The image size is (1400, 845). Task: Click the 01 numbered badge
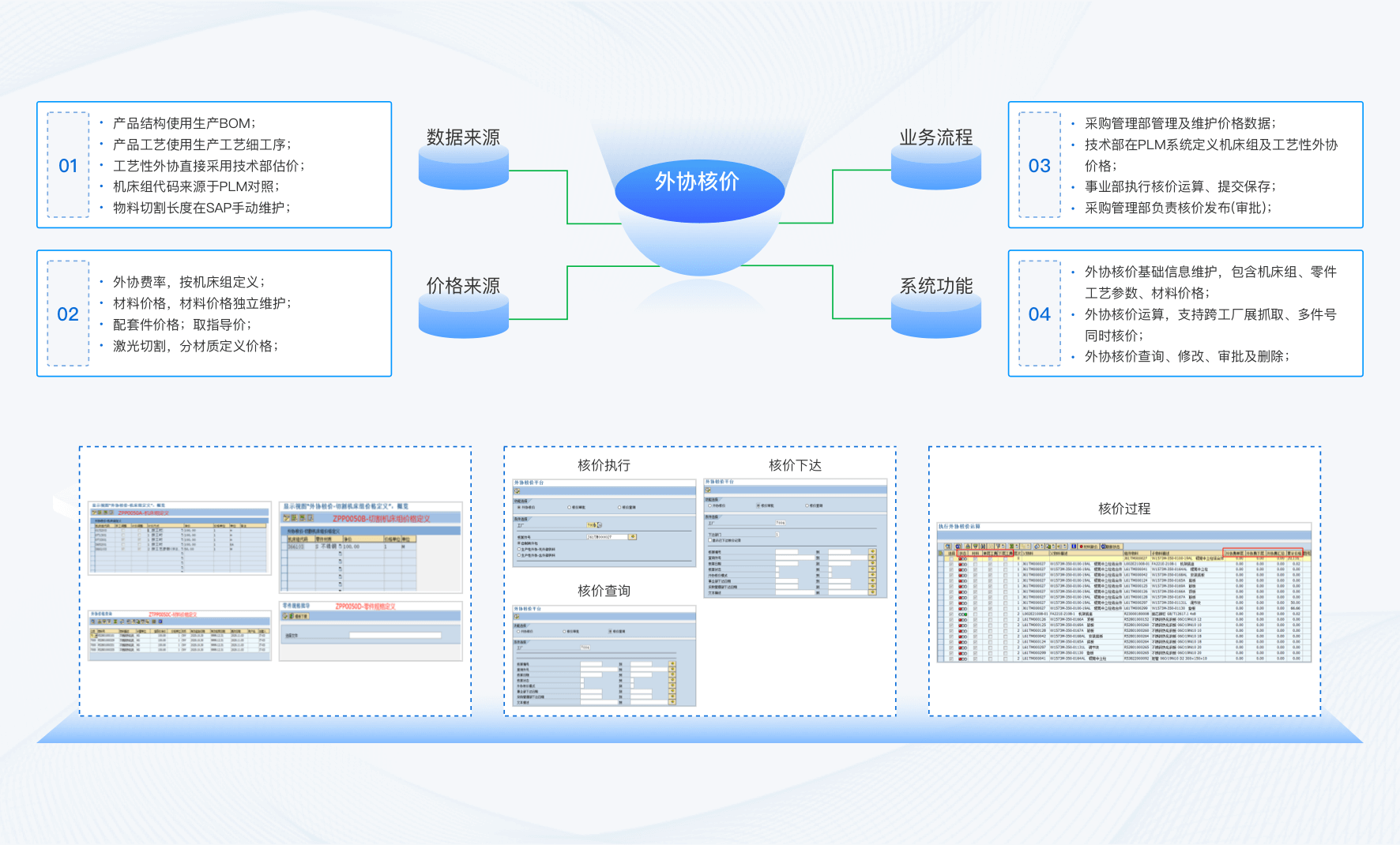(x=68, y=166)
